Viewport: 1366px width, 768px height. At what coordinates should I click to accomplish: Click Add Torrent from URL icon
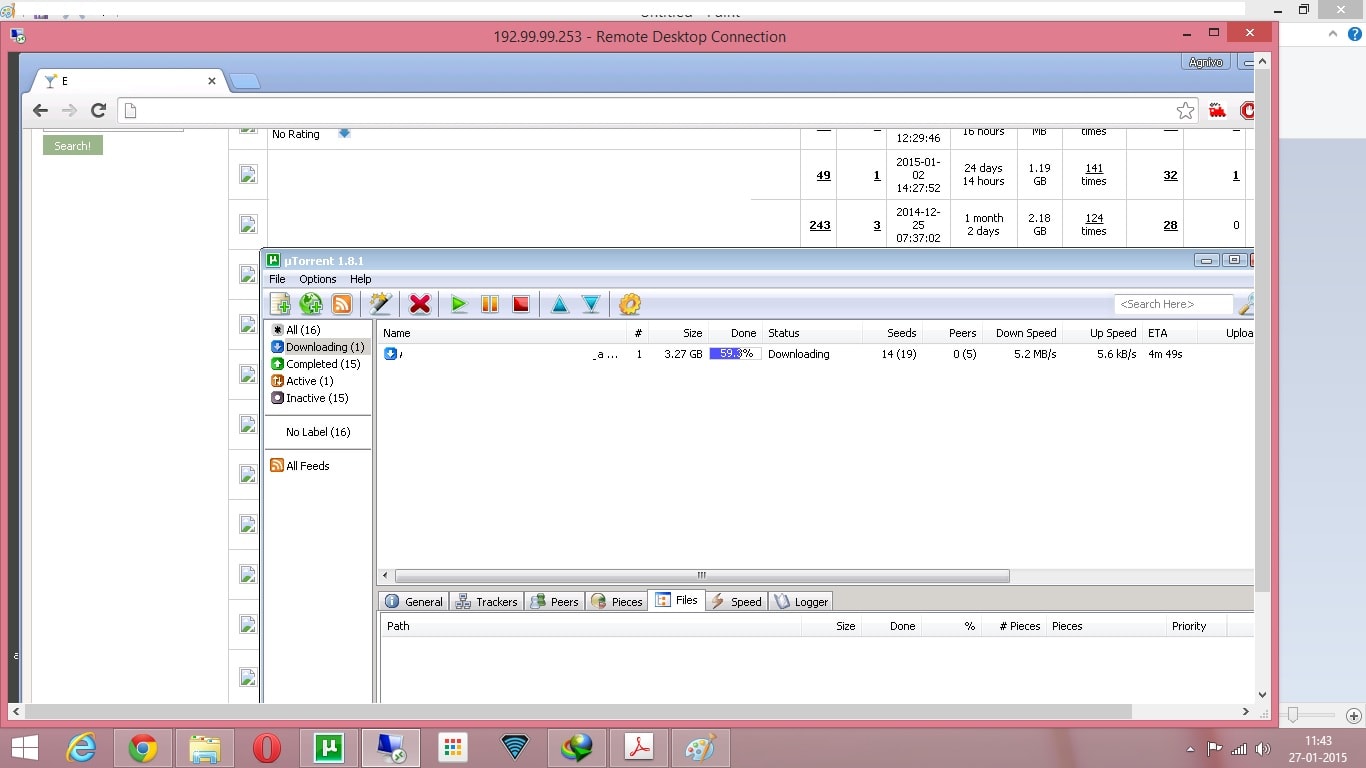pyautogui.click(x=311, y=304)
